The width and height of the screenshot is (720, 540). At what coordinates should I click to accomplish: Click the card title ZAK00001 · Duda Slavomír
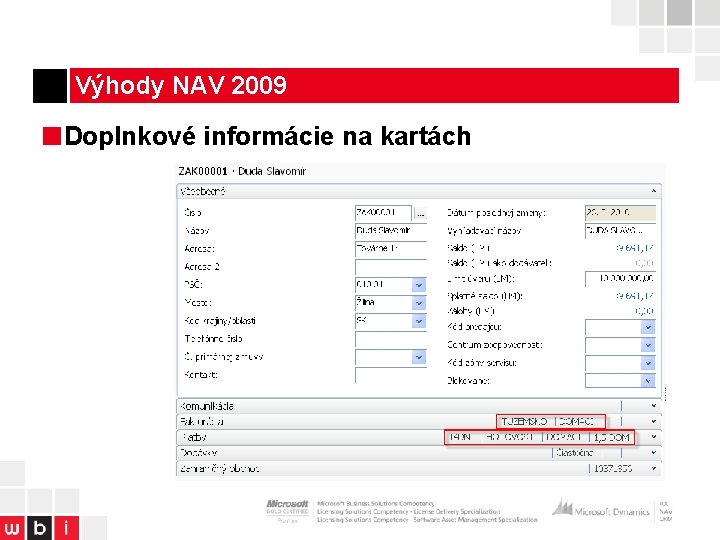click(x=242, y=171)
